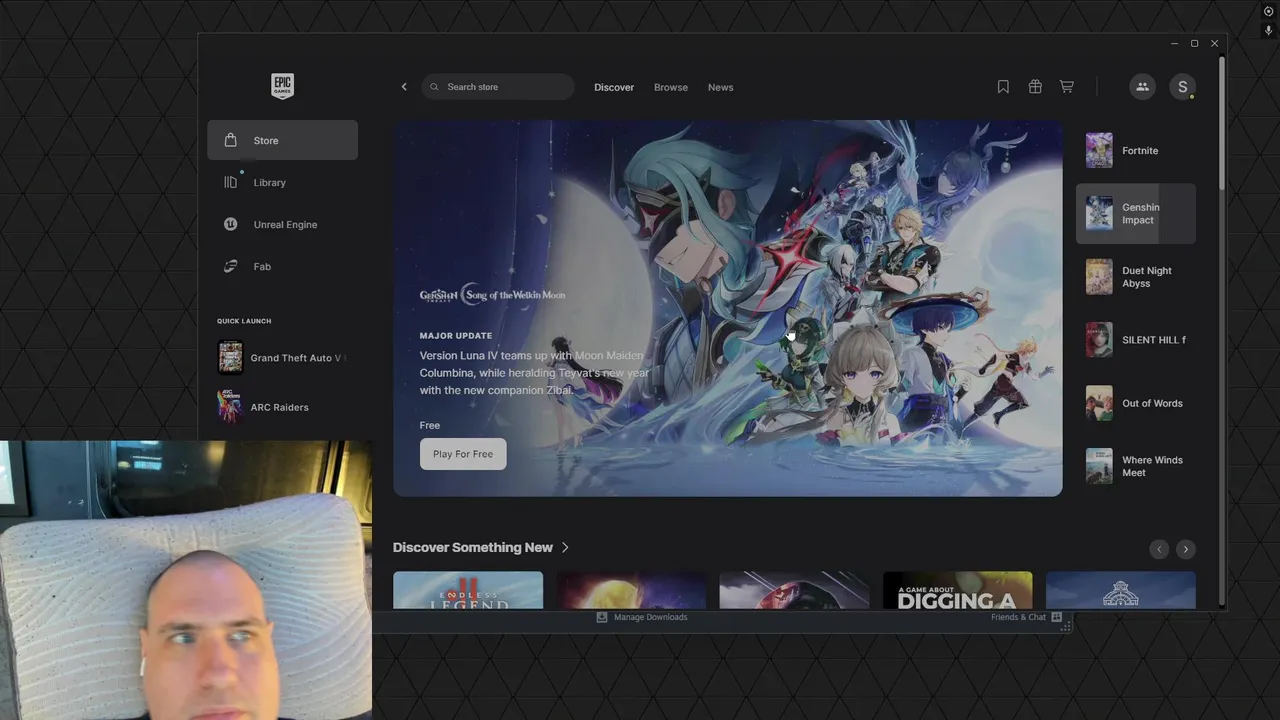
Task: Select Genshin Impact in featured list
Action: (1136, 213)
